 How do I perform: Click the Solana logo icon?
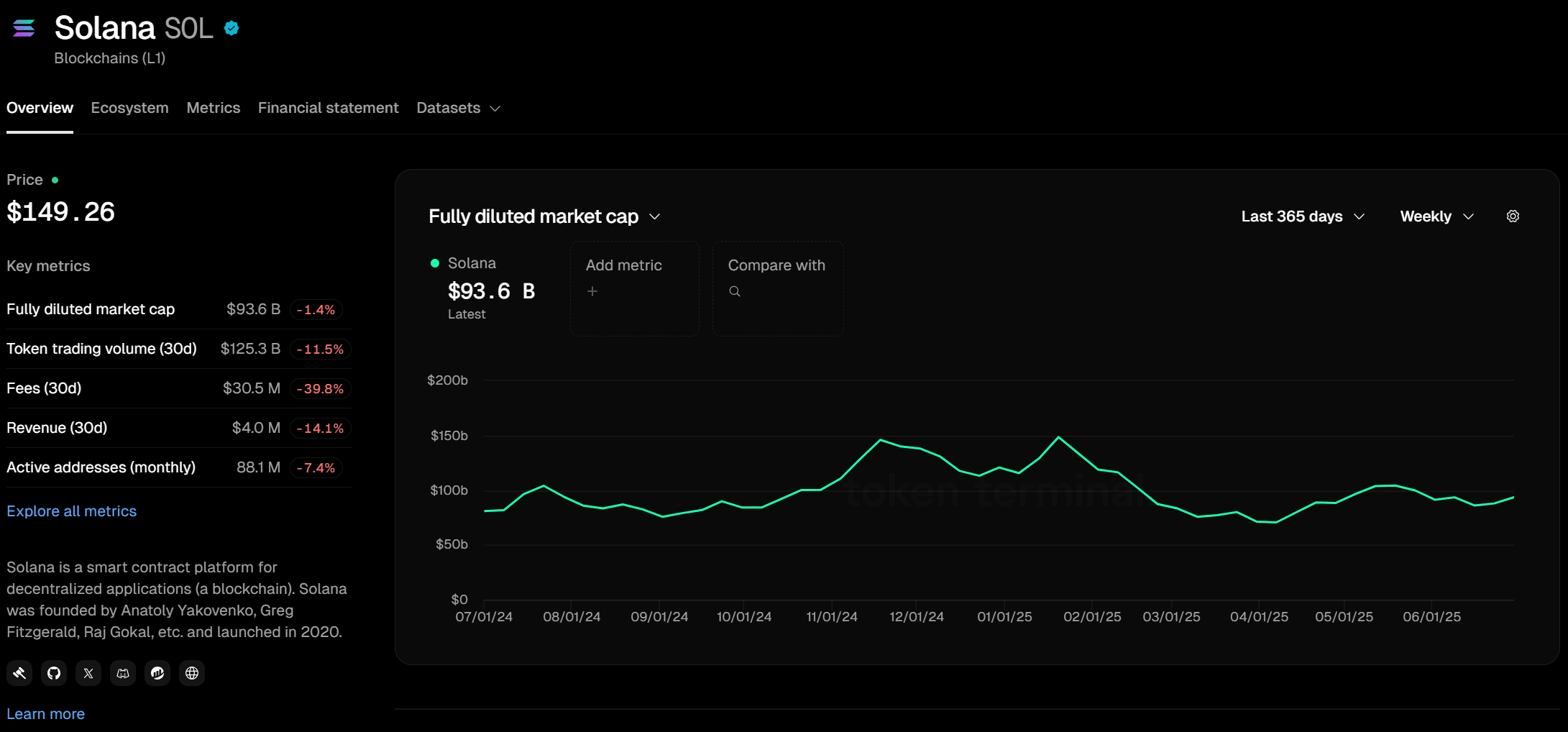(24, 28)
